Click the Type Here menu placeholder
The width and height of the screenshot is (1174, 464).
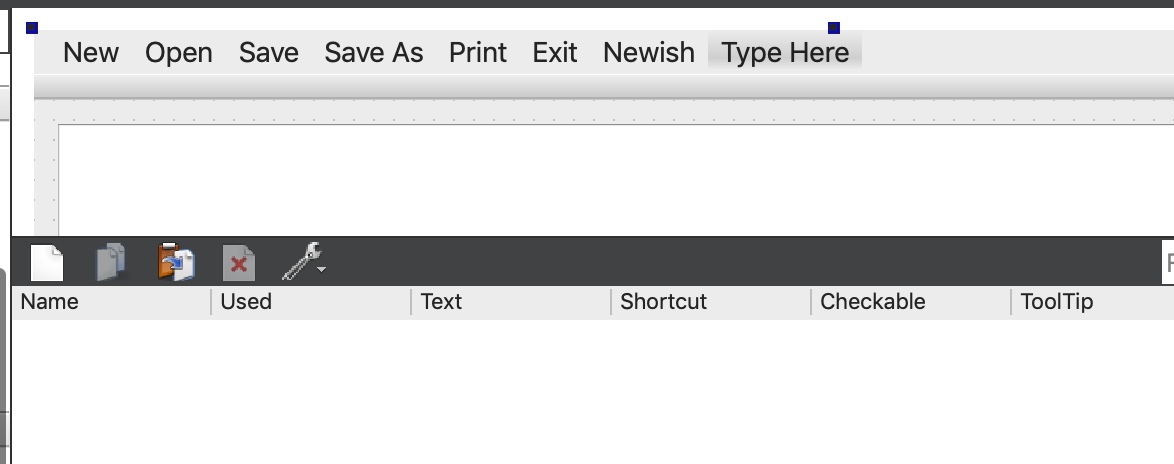click(x=785, y=53)
